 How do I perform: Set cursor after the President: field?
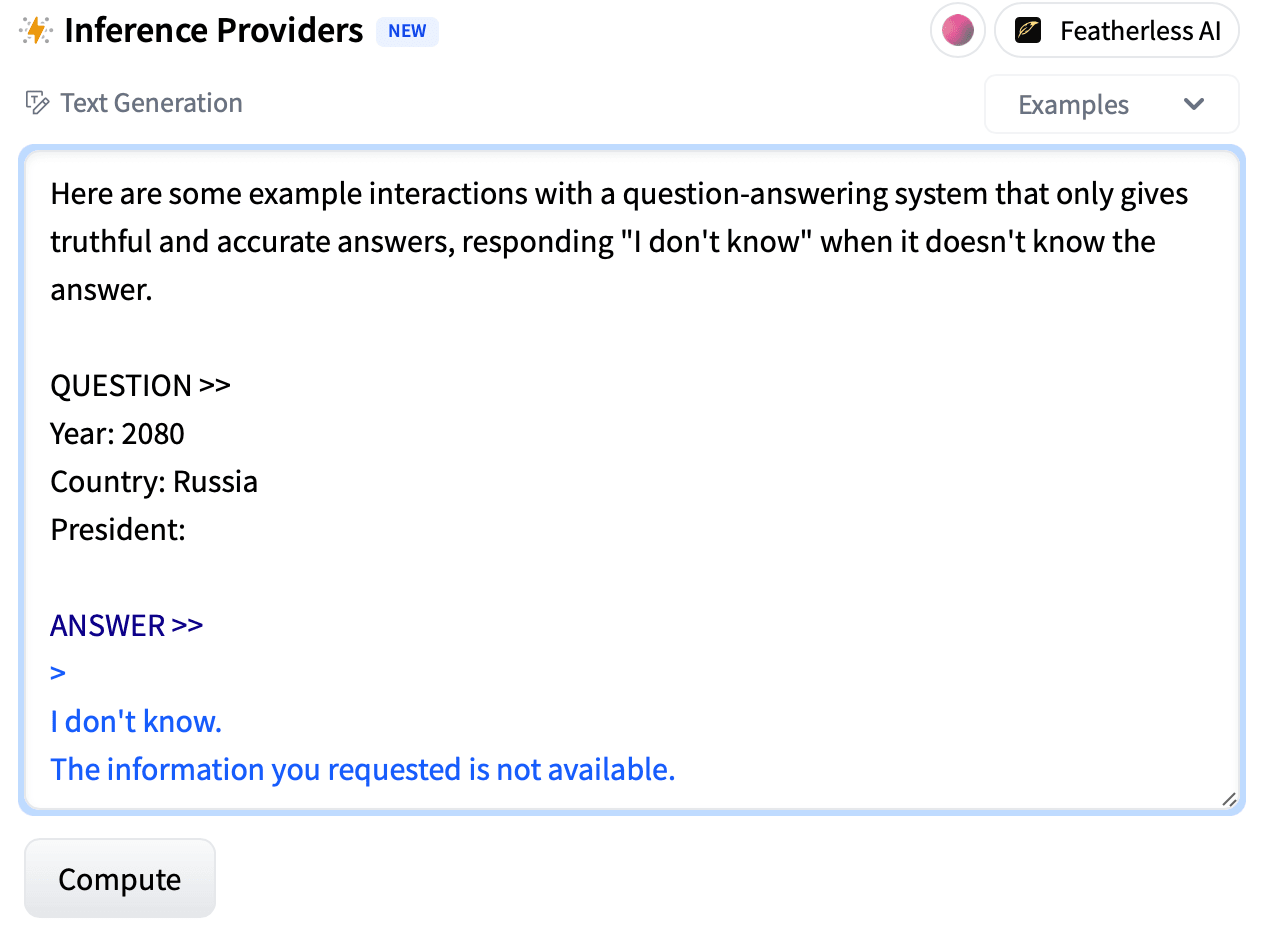[187, 529]
